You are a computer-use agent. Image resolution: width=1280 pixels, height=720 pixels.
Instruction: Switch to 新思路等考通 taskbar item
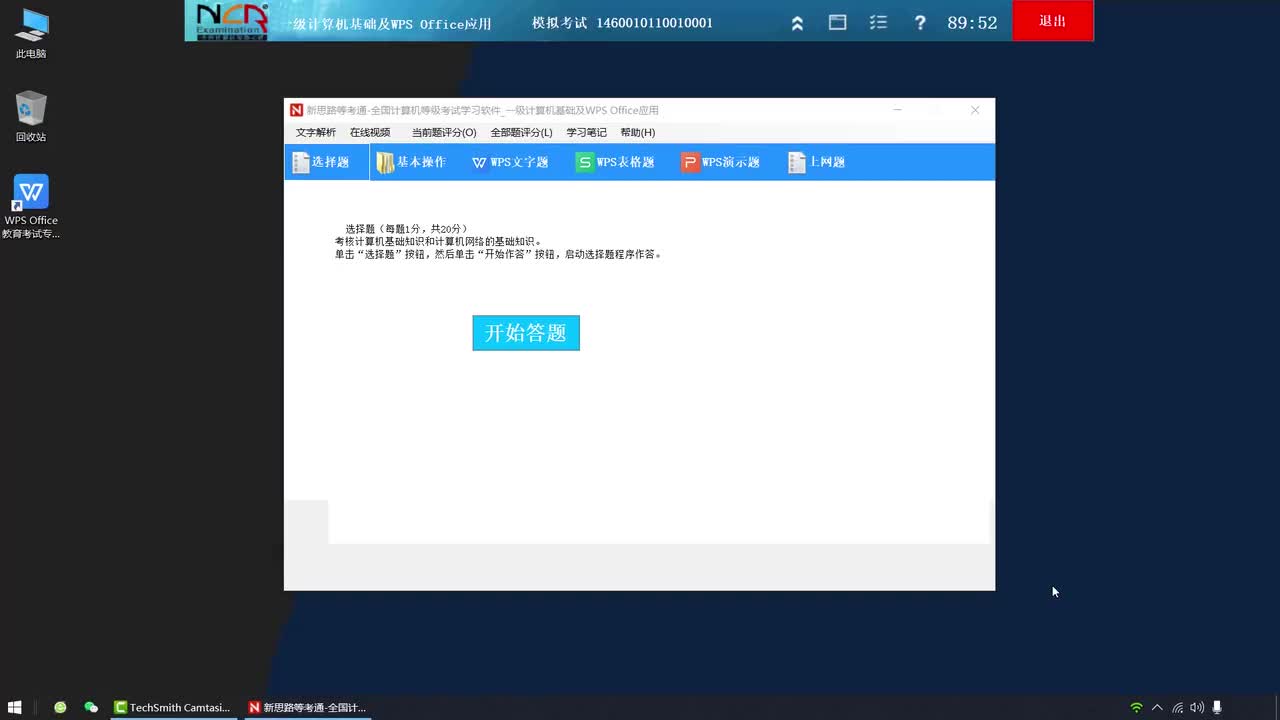coord(308,707)
